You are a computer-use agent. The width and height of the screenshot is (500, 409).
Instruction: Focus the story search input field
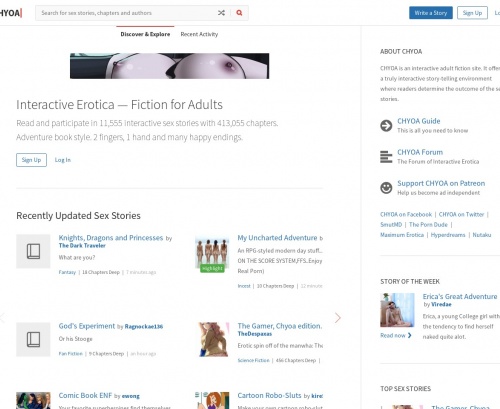point(128,13)
